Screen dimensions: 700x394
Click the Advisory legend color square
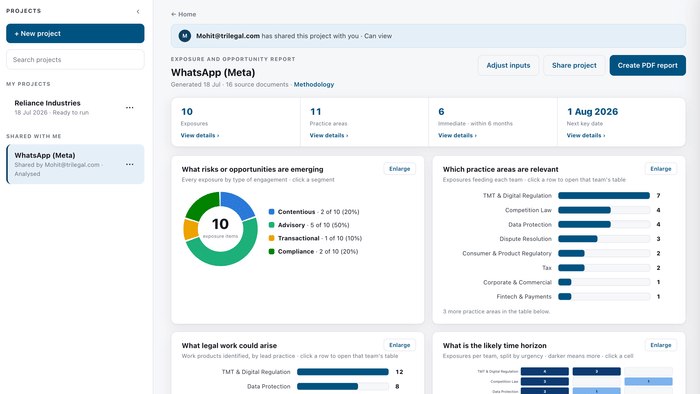[x=271, y=225]
